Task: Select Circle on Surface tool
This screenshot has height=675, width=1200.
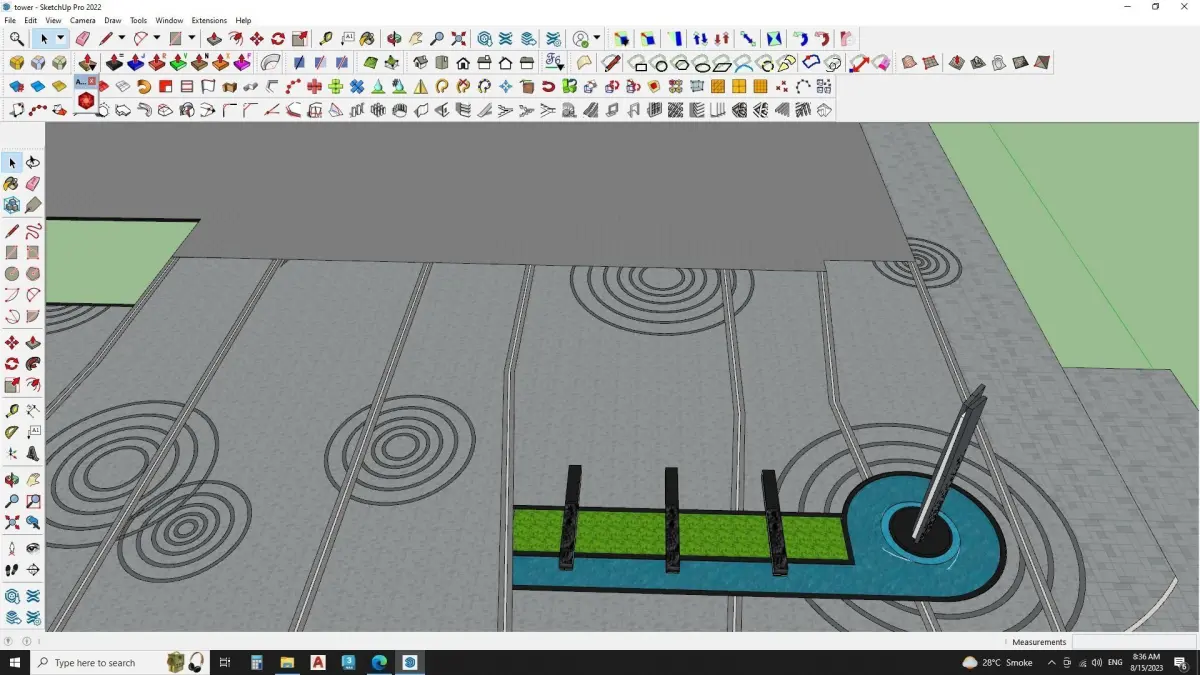Action: tap(660, 64)
